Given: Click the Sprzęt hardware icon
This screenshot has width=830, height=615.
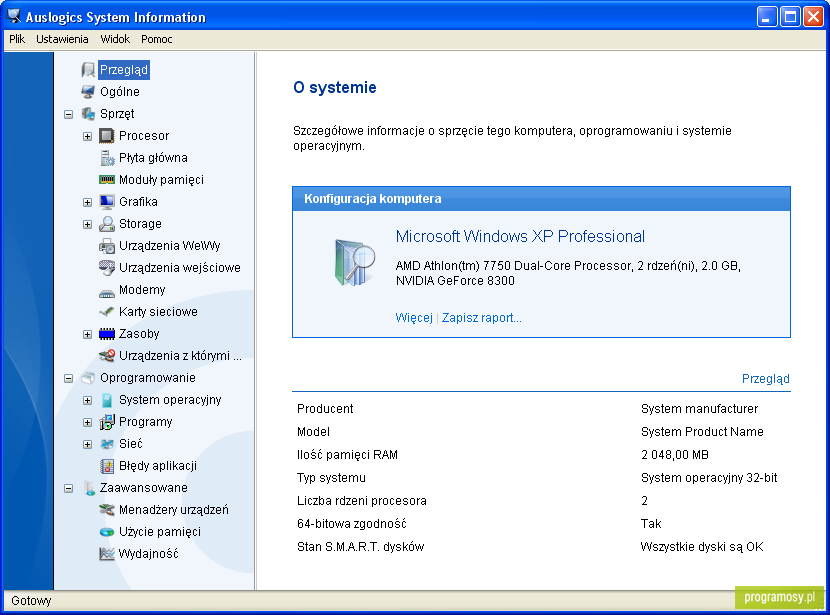Looking at the screenshot, I should 88,114.
